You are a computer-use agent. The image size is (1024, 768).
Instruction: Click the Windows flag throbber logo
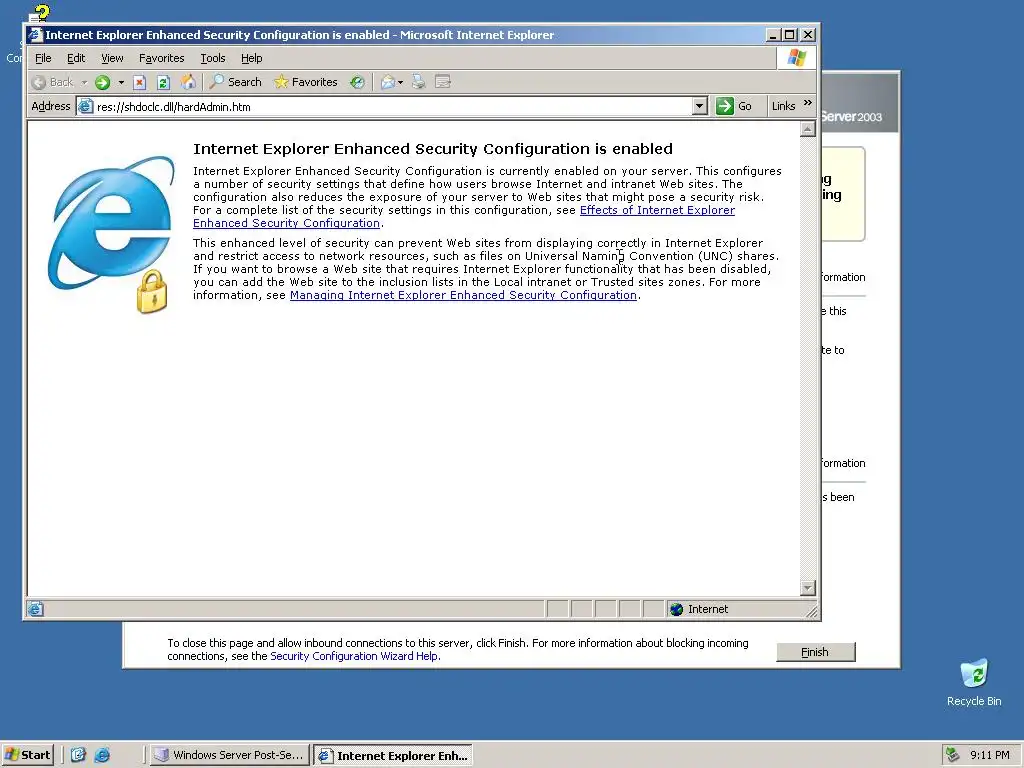796,58
